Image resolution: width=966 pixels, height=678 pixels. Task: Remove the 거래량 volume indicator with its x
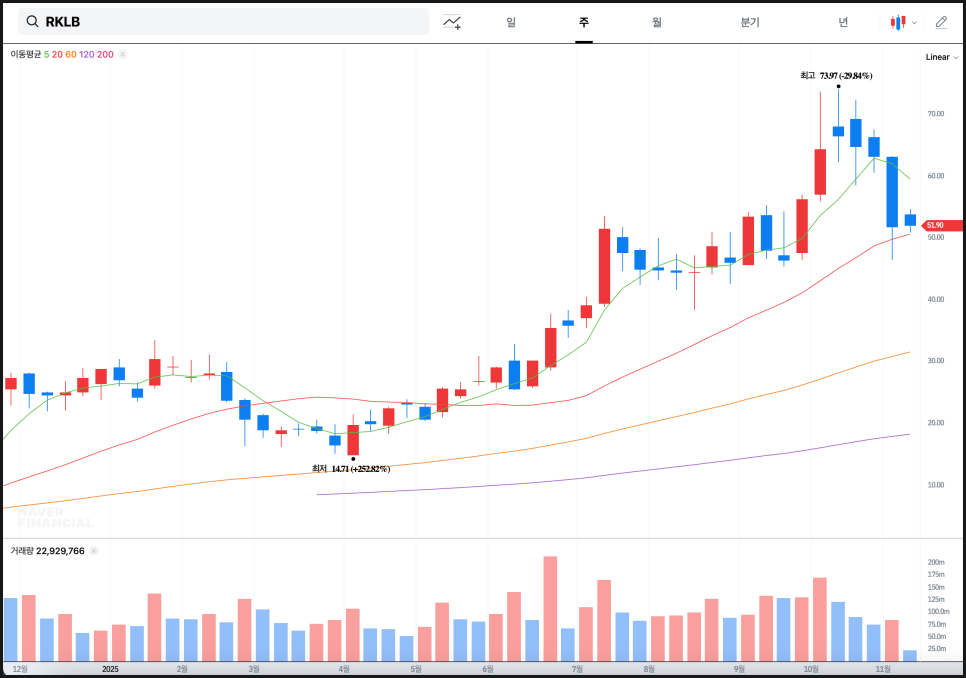tap(94, 551)
